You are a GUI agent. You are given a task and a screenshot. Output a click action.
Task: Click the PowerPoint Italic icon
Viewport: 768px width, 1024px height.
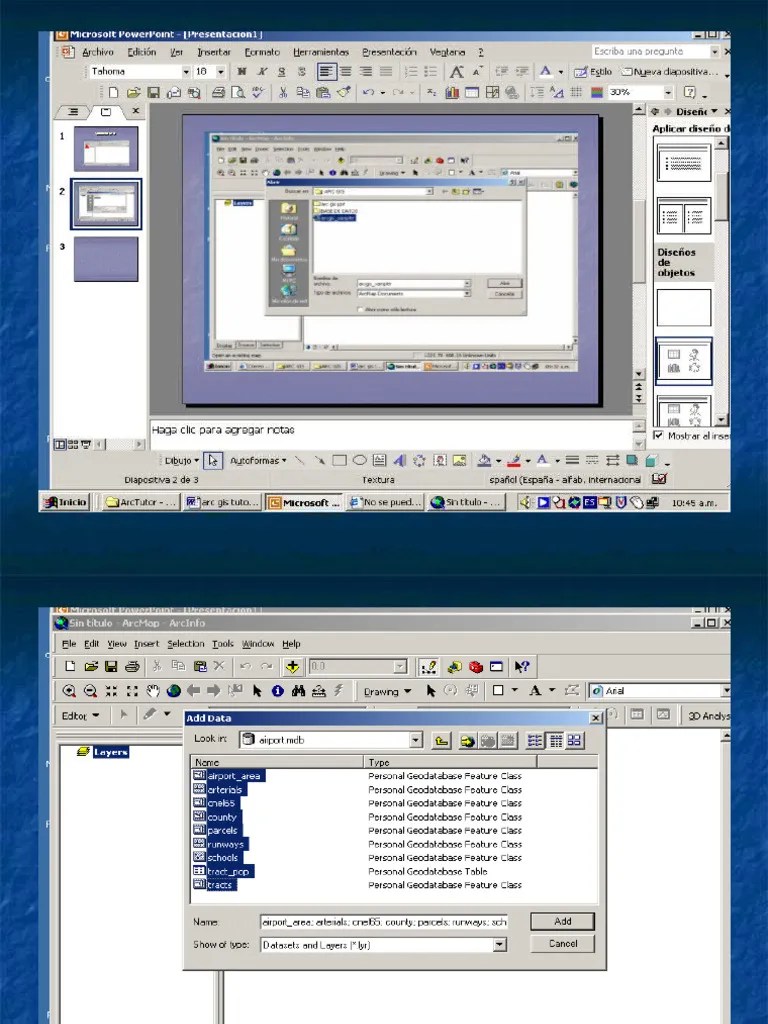[x=262, y=71]
